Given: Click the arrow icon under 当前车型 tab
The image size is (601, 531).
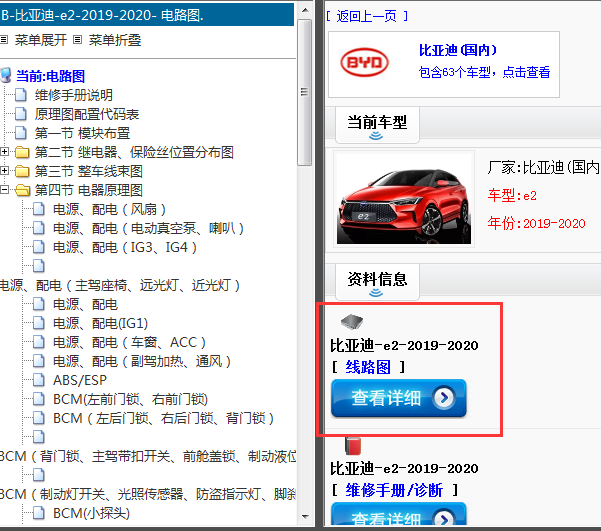Looking at the screenshot, I should click(376, 136).
